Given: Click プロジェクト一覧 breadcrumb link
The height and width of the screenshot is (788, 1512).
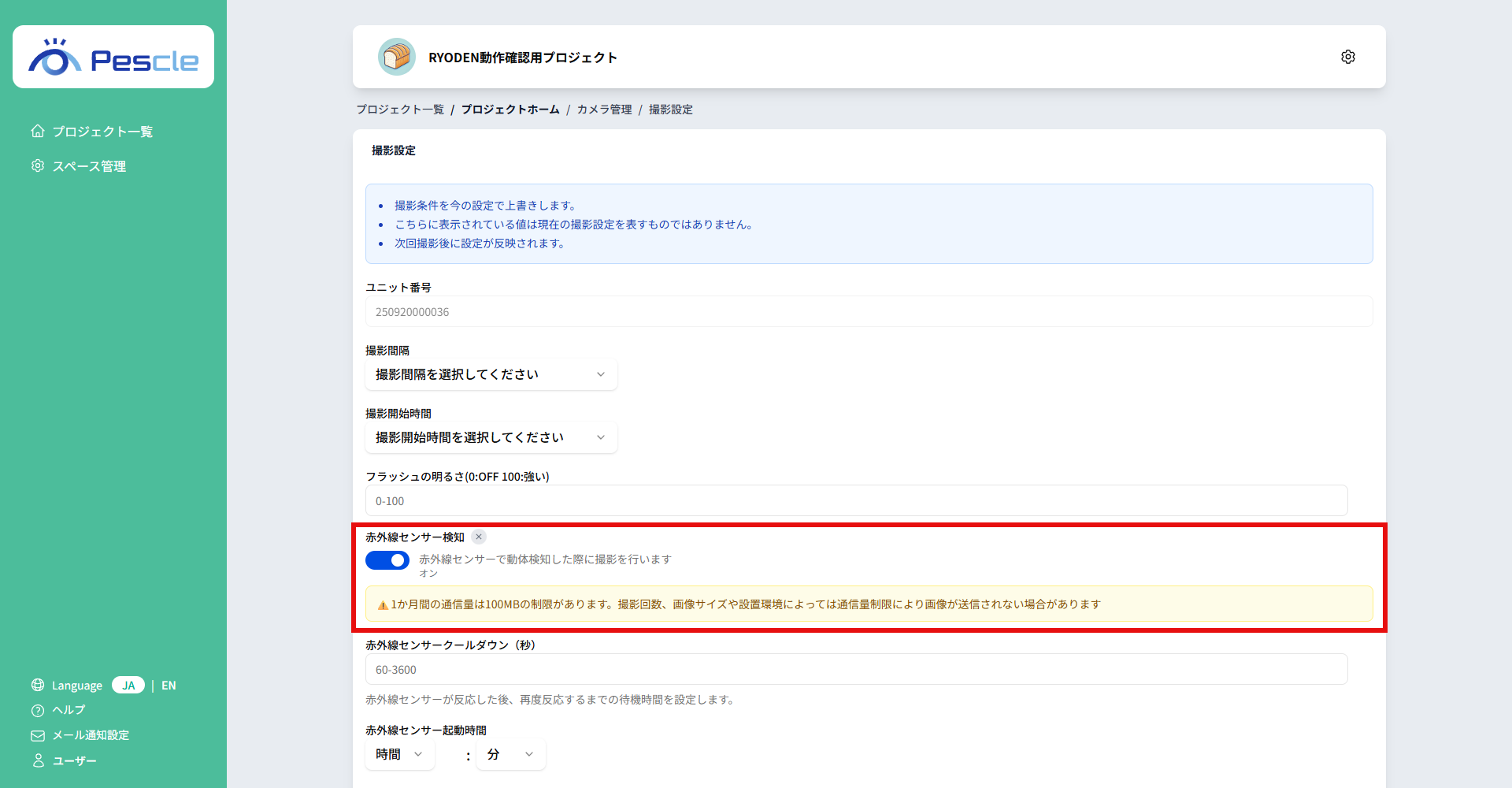Looking at the screenshot, I should [x=400, y=110].
